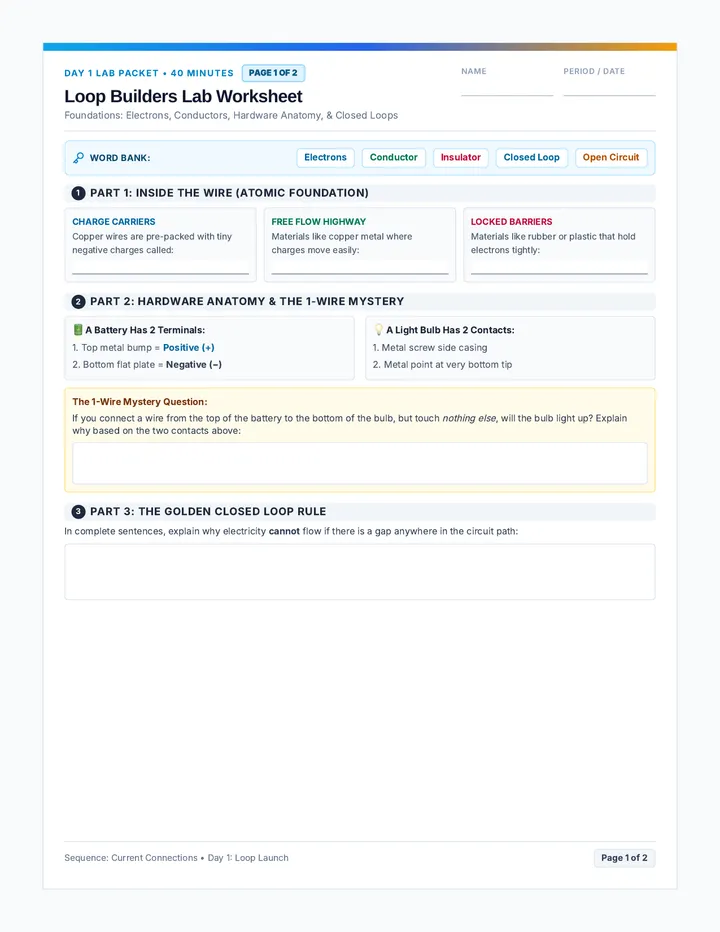Click the DAY 1 LAB PACKET • 40 MINUTES text

(x=149, y=73)
